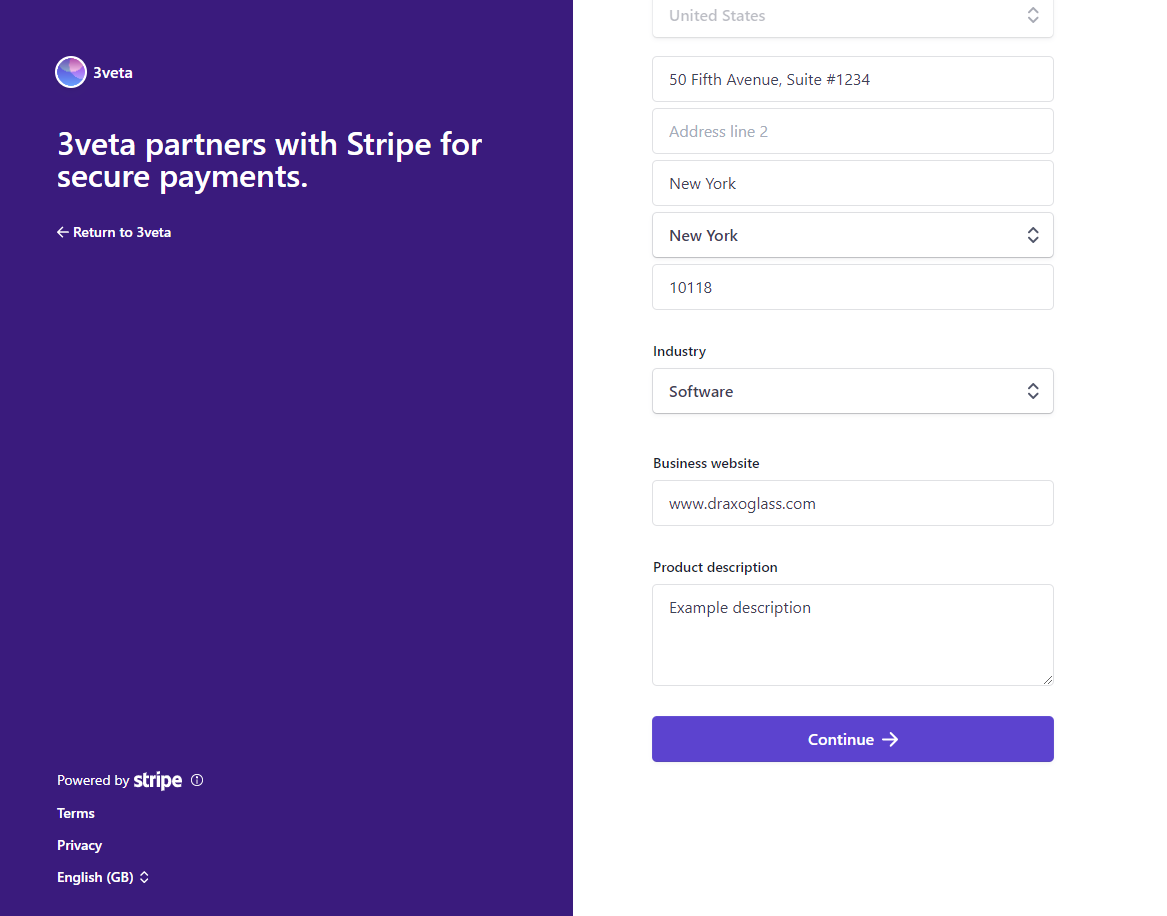Open the United States country dropdown
Screen dimensions: 1167x916
852,15
